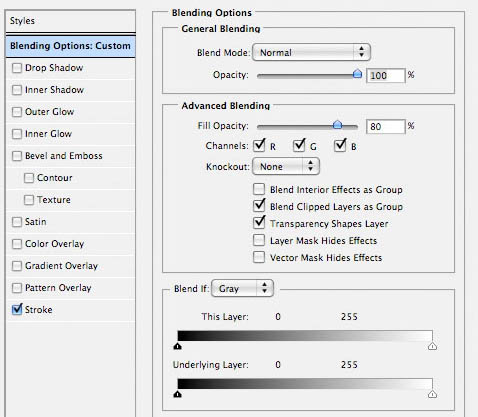
Task: Click the white slider handle under Underlying Layer
Action: point(432,394)
